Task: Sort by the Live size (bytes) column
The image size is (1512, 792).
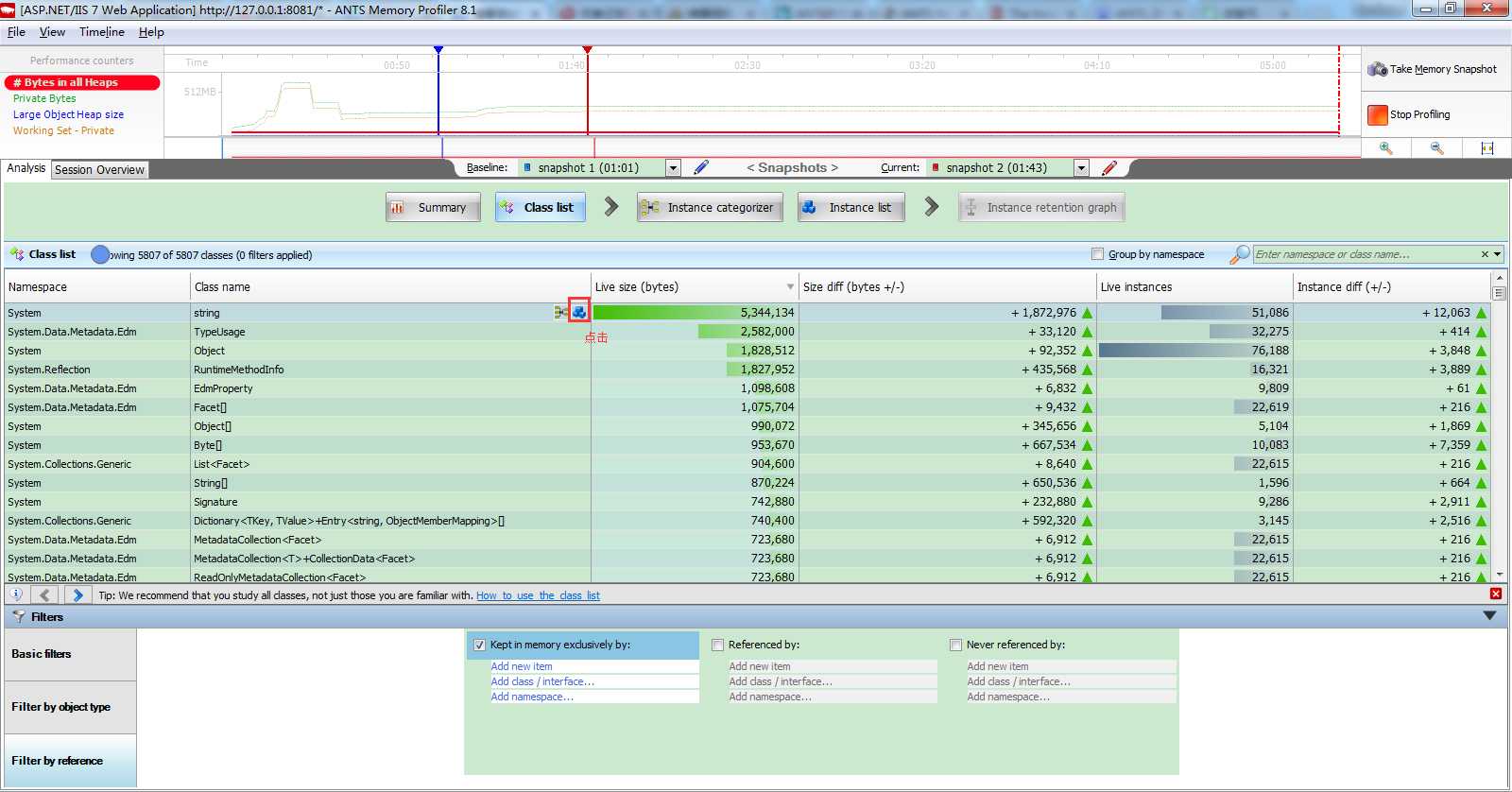Action: point(695,287)
